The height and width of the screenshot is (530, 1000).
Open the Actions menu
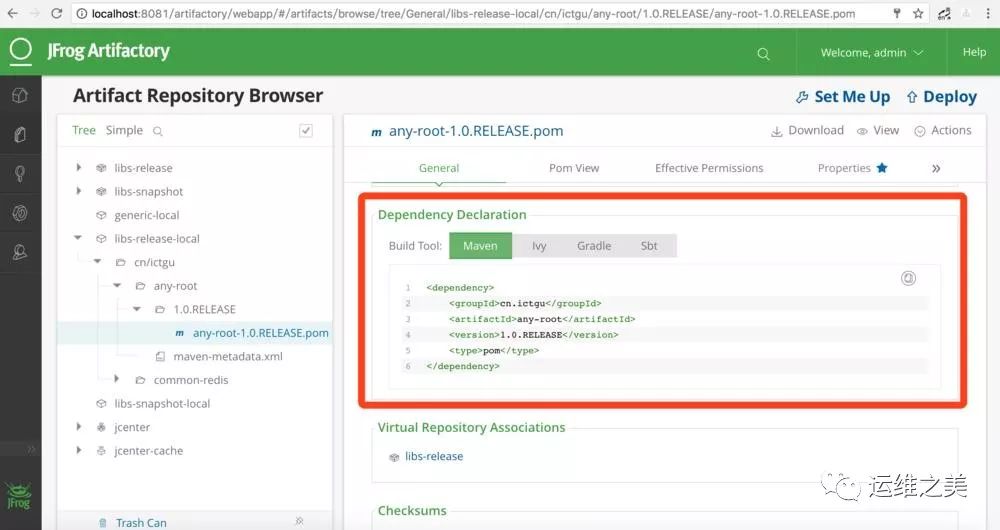(943, 130)
